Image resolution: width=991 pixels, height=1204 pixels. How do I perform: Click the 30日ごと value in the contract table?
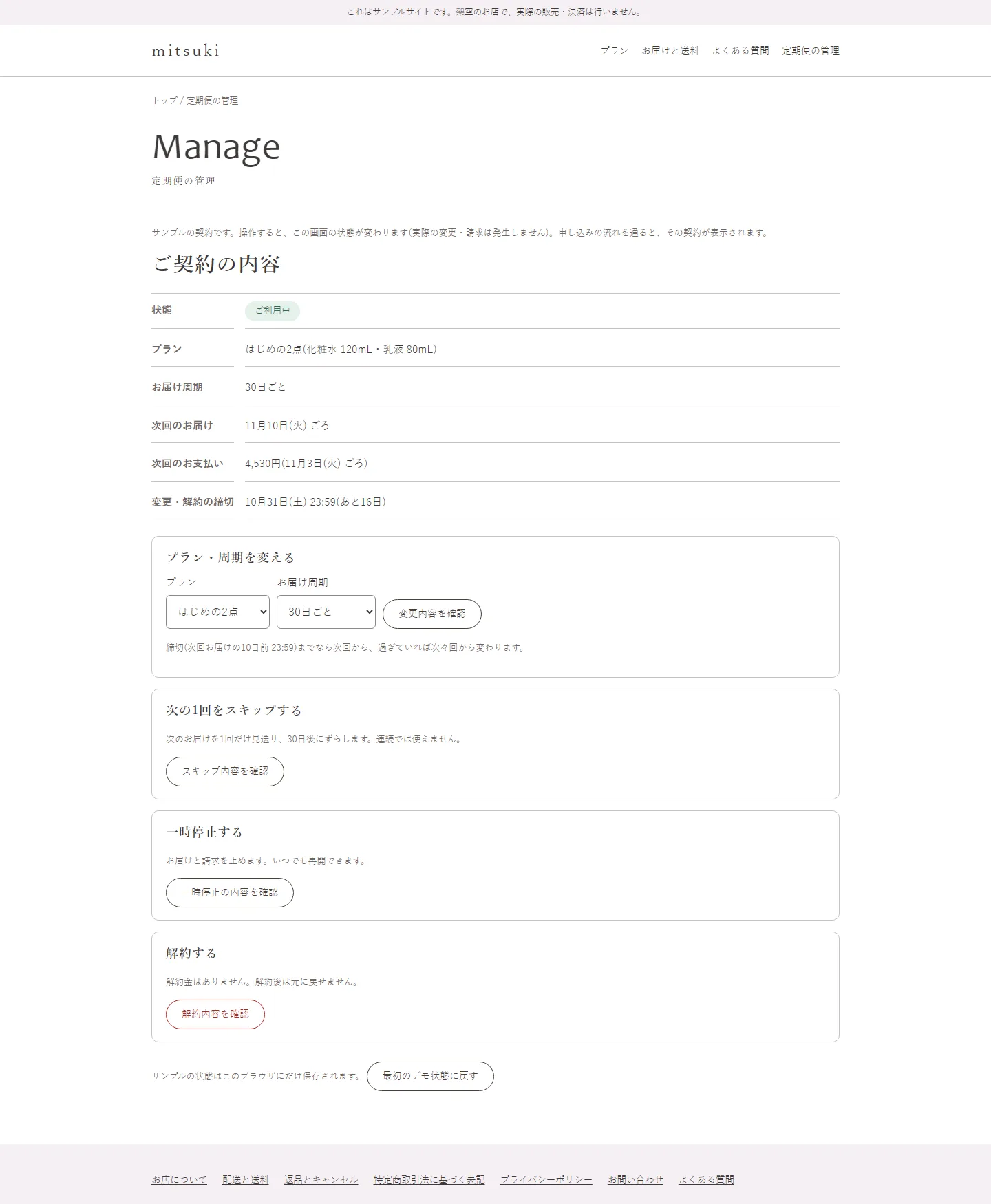tap(266, 387)
